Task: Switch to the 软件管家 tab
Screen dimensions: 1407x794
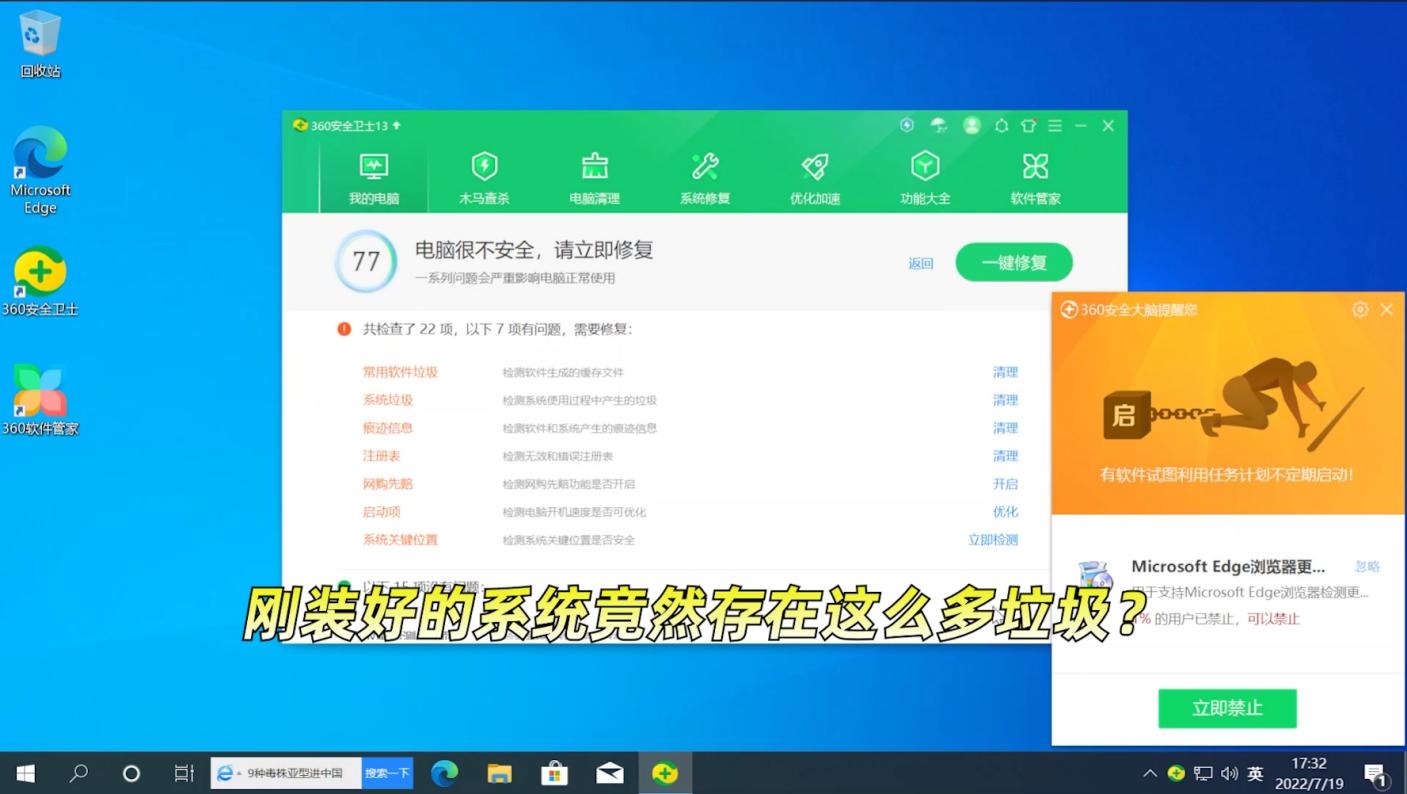Action: pyautogui.click(x=1034, y=177)
